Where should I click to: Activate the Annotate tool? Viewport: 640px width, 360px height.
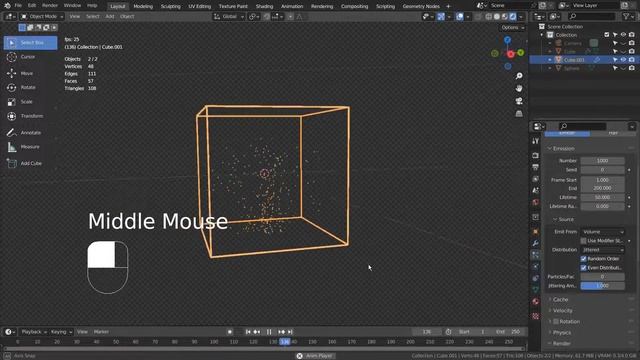click(30, 133)
